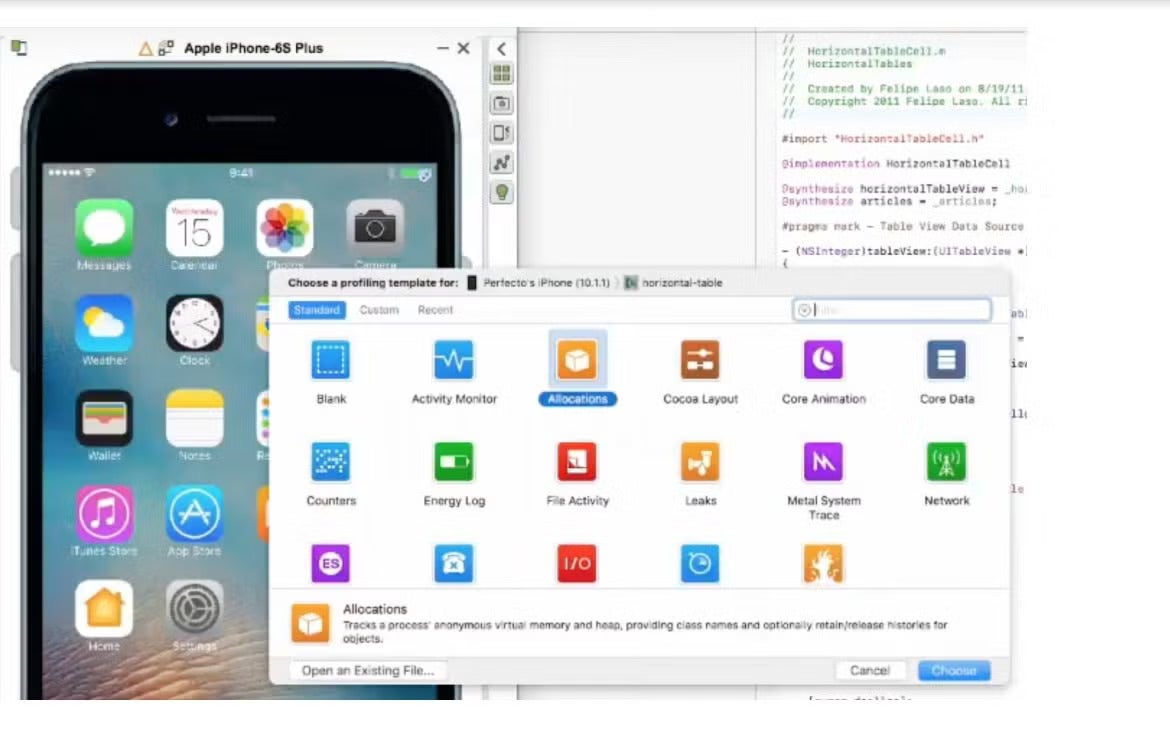Image resolution: width=1170 pixels, height=732 pixels.
Task: Select the Allocations template icon
Action: coord(577,360)
